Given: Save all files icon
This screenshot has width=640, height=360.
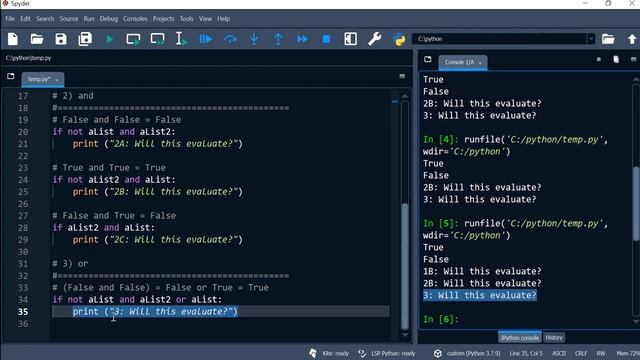Looking at the screenshot, I should coord(85,39).
